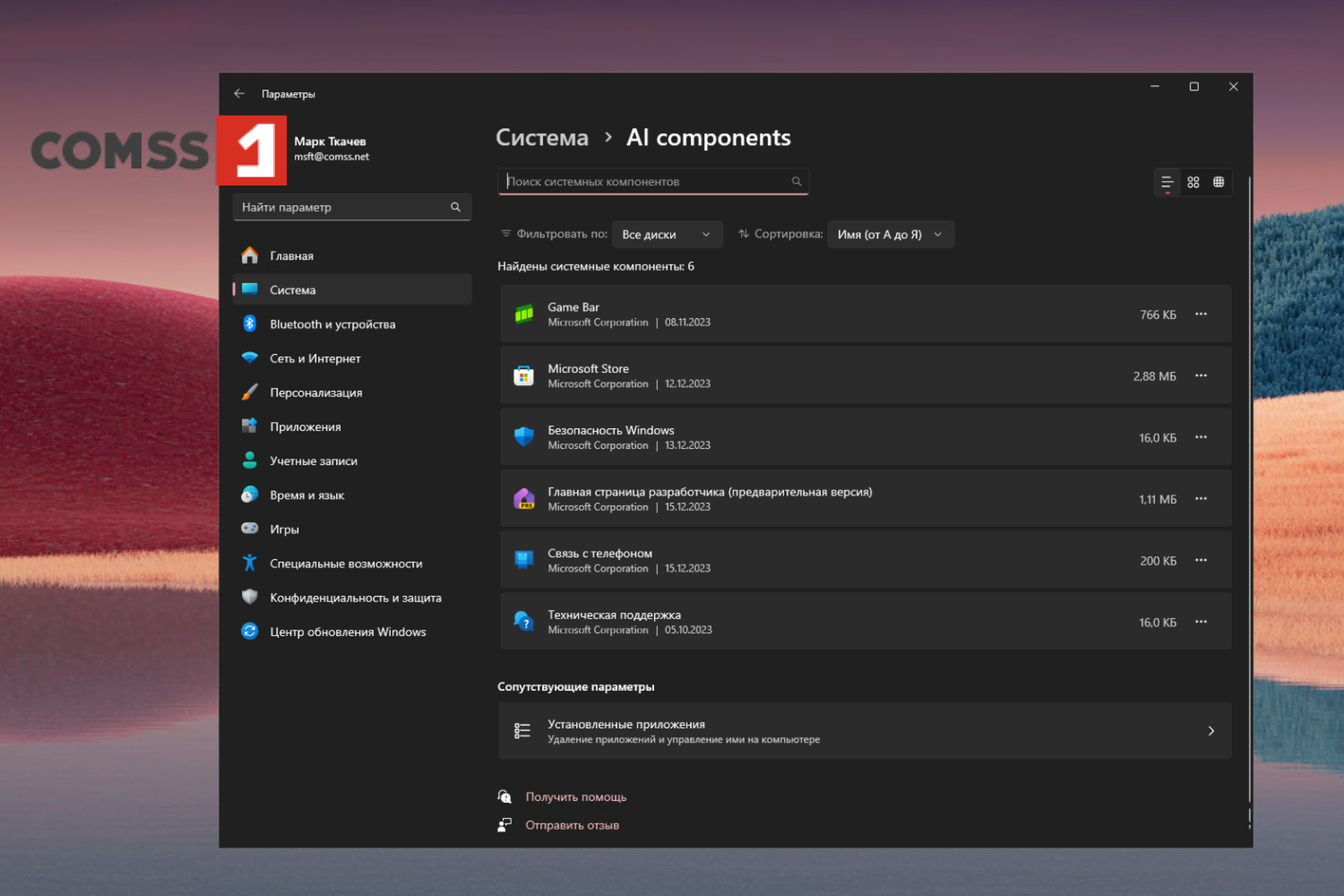Minimize the Параметры window
Image resolution: width=1344 pixels, height=896 pixels.
pos(1155,87)
